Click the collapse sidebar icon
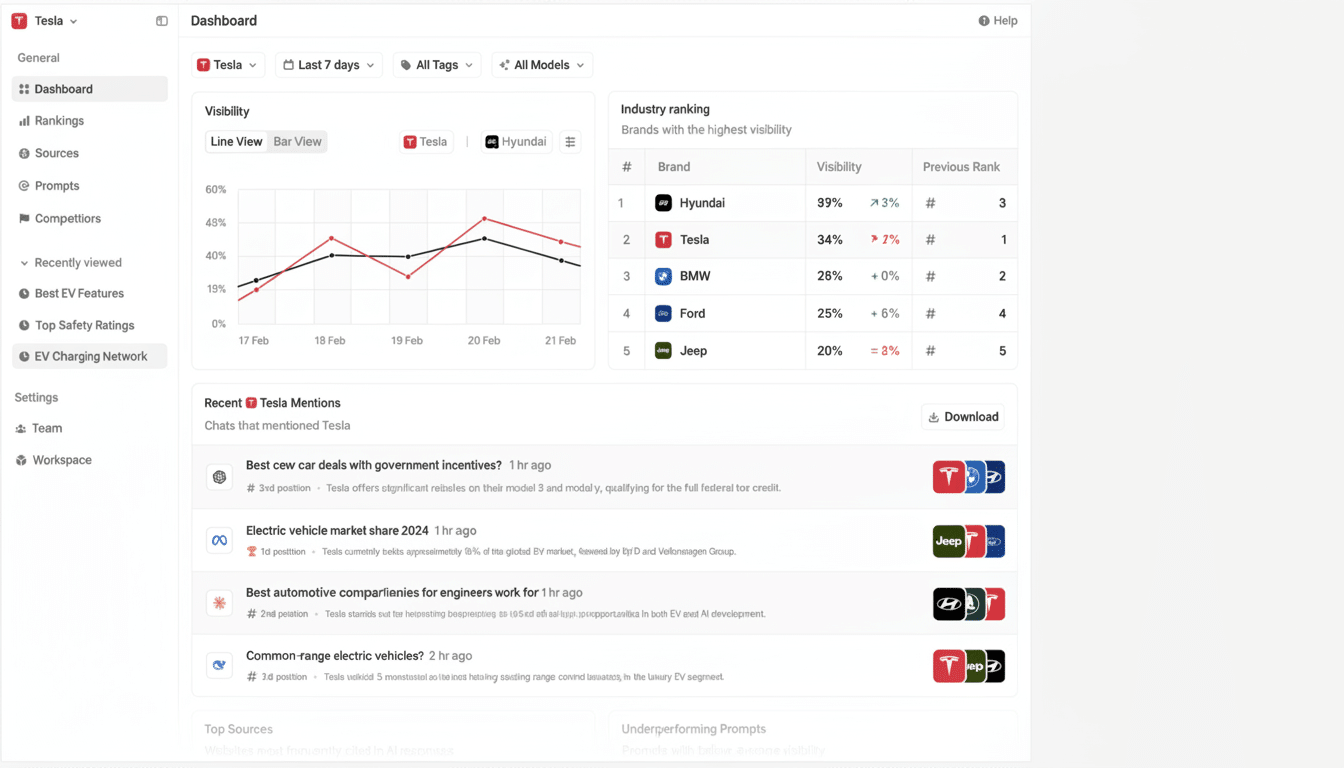This screenshot has height=768, width=1344. 161,20
